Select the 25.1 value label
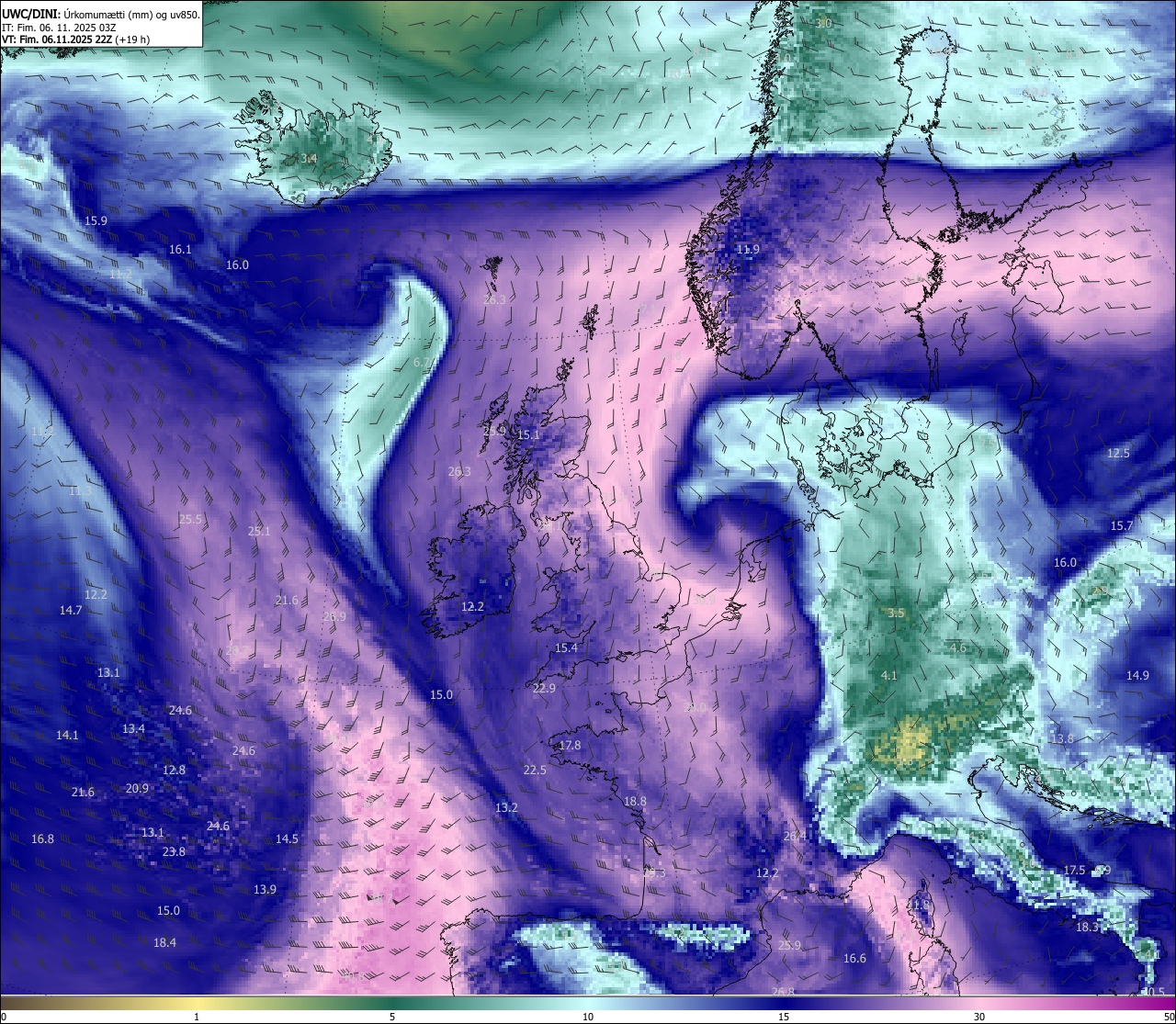This screenshot has width=1176, height=1024. click(259, 531)
